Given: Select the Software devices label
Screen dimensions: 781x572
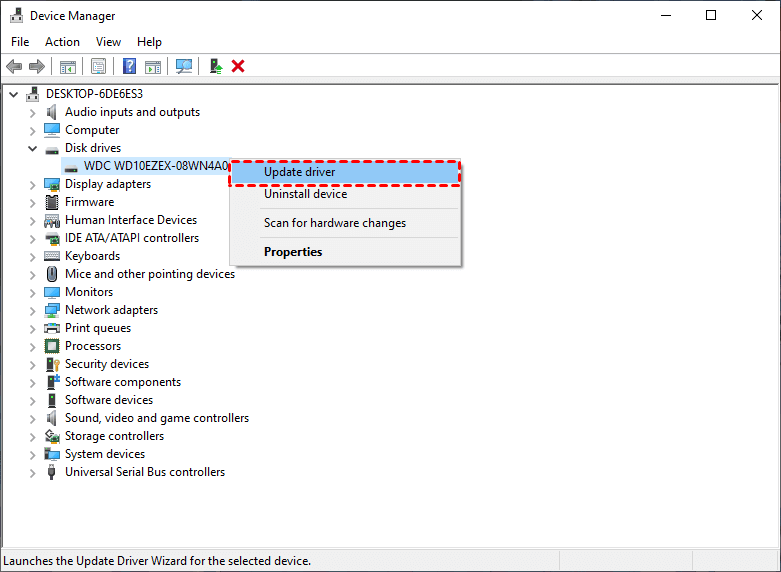Looking at the screenshot, I should (x=109, y=400).
